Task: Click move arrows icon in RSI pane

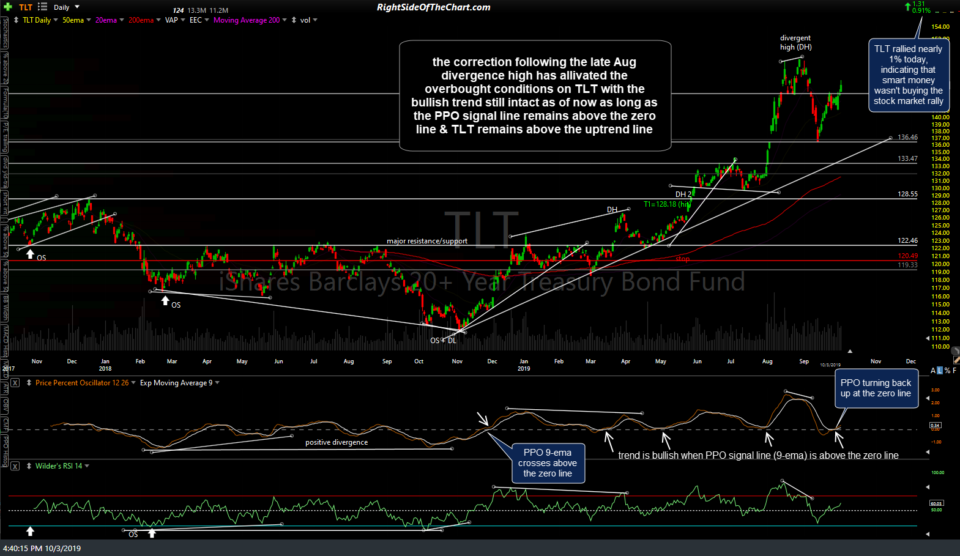Action: pyautogui.click(x=29, y=466)
